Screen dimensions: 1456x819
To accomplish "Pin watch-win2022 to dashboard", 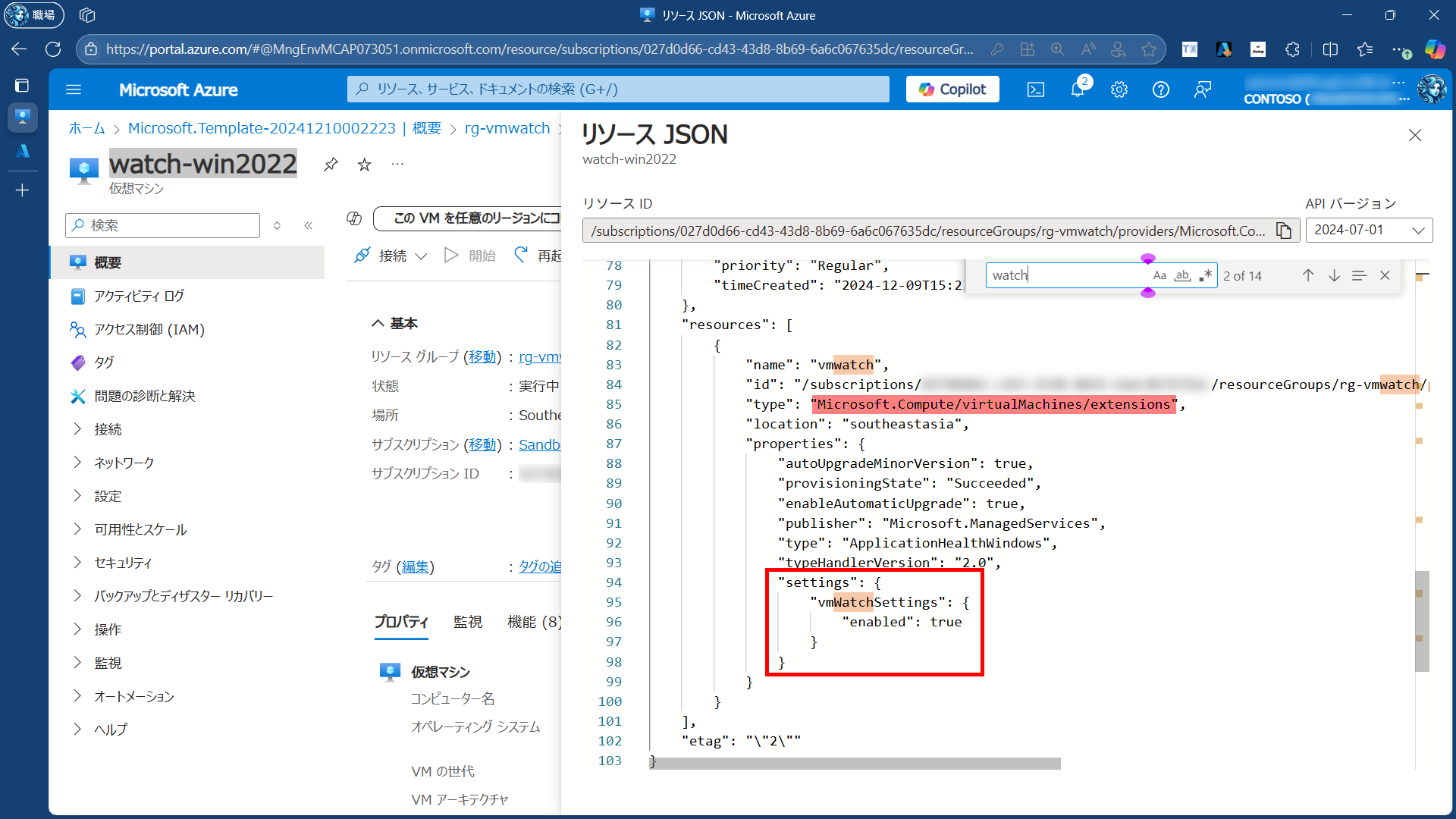I will point(331,165).
